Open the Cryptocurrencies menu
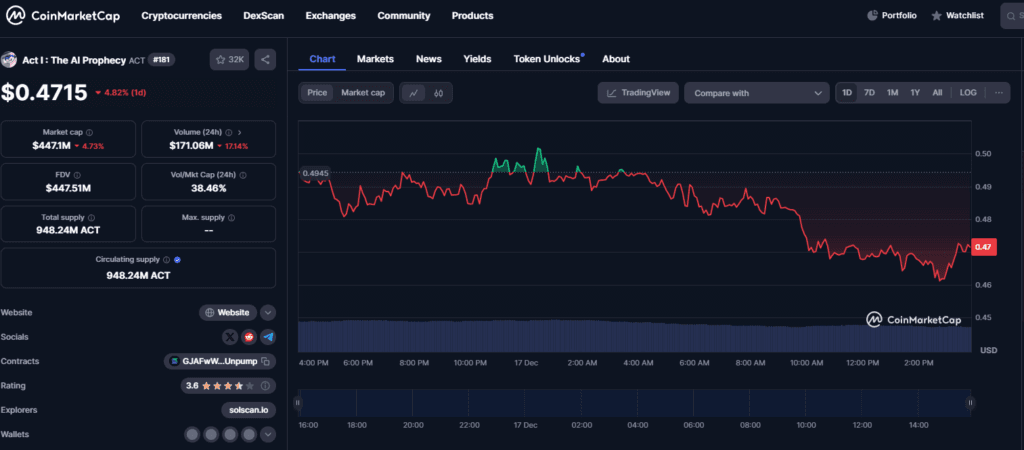 [182, 16]
